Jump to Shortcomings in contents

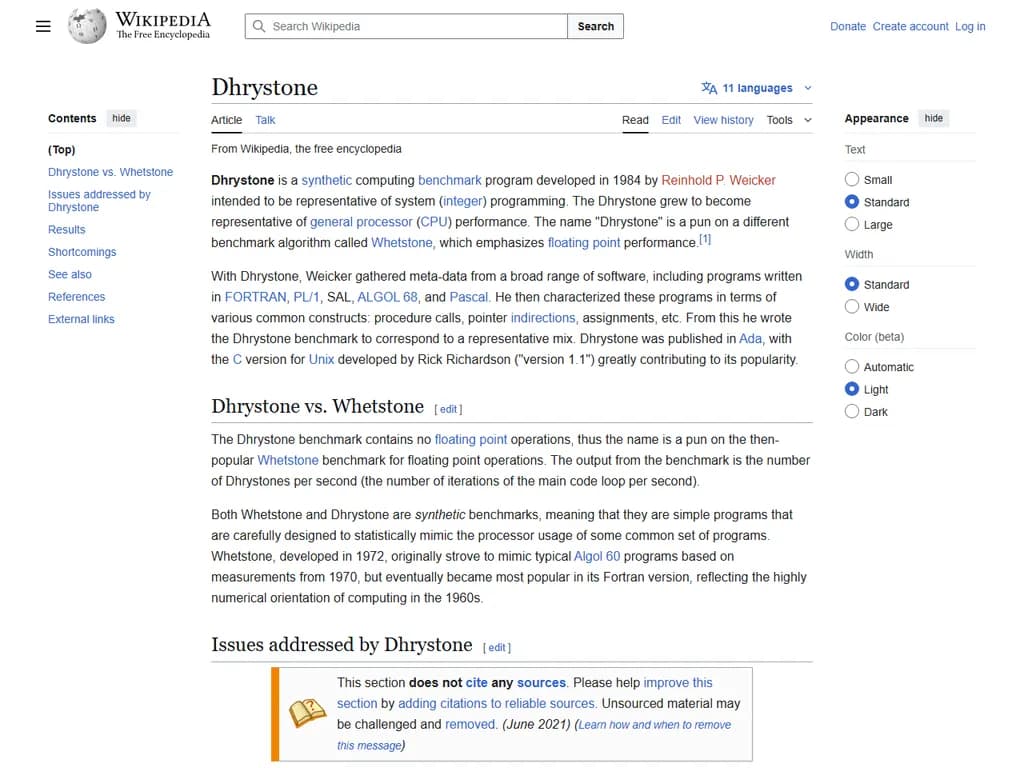click(x=82, y=252)
